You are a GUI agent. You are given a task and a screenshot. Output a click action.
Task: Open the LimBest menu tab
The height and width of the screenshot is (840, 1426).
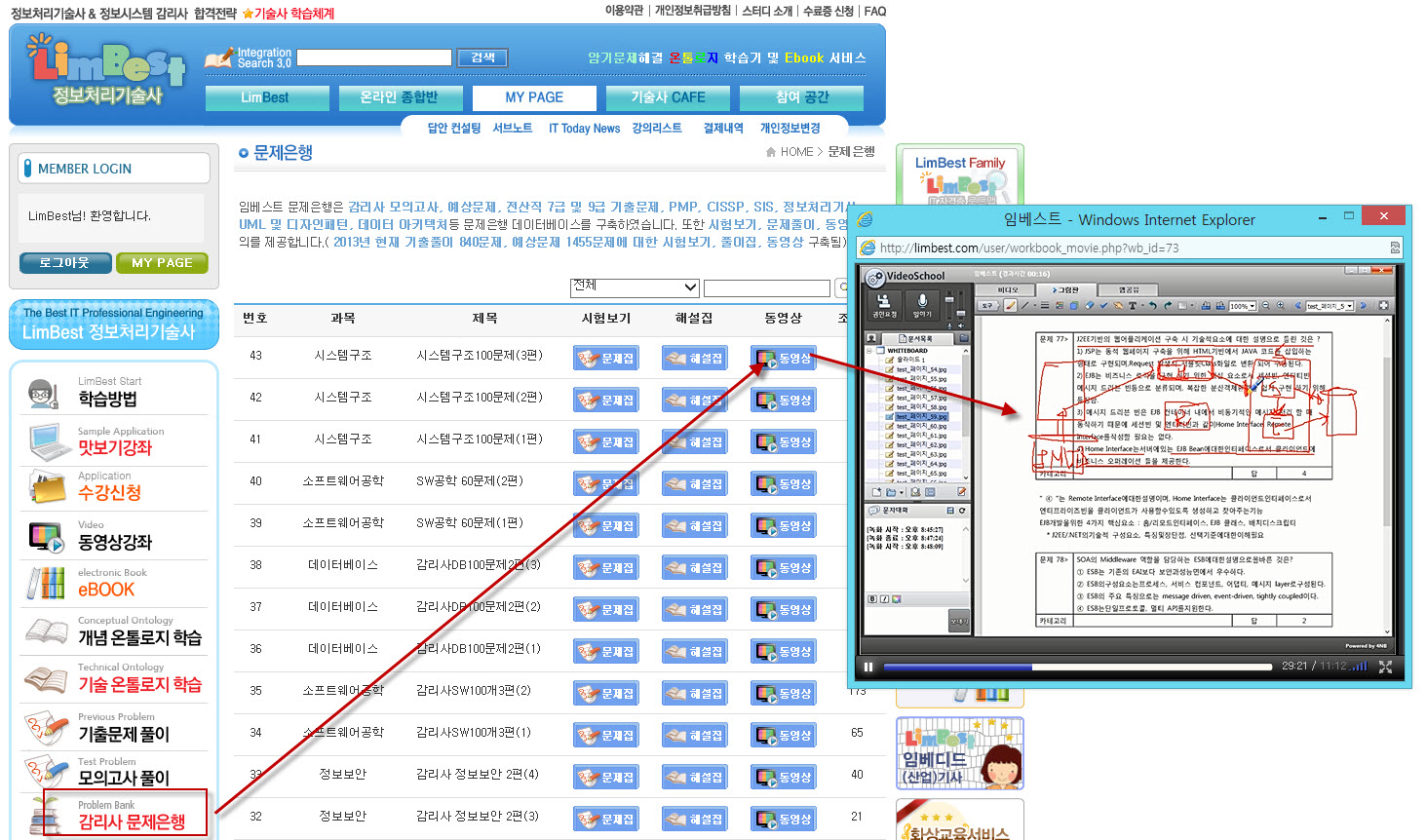(x=265, y=97)
